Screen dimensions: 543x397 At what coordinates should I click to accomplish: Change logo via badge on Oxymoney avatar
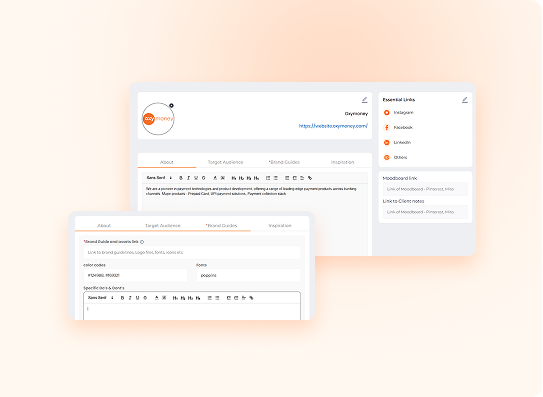(171, 105)
